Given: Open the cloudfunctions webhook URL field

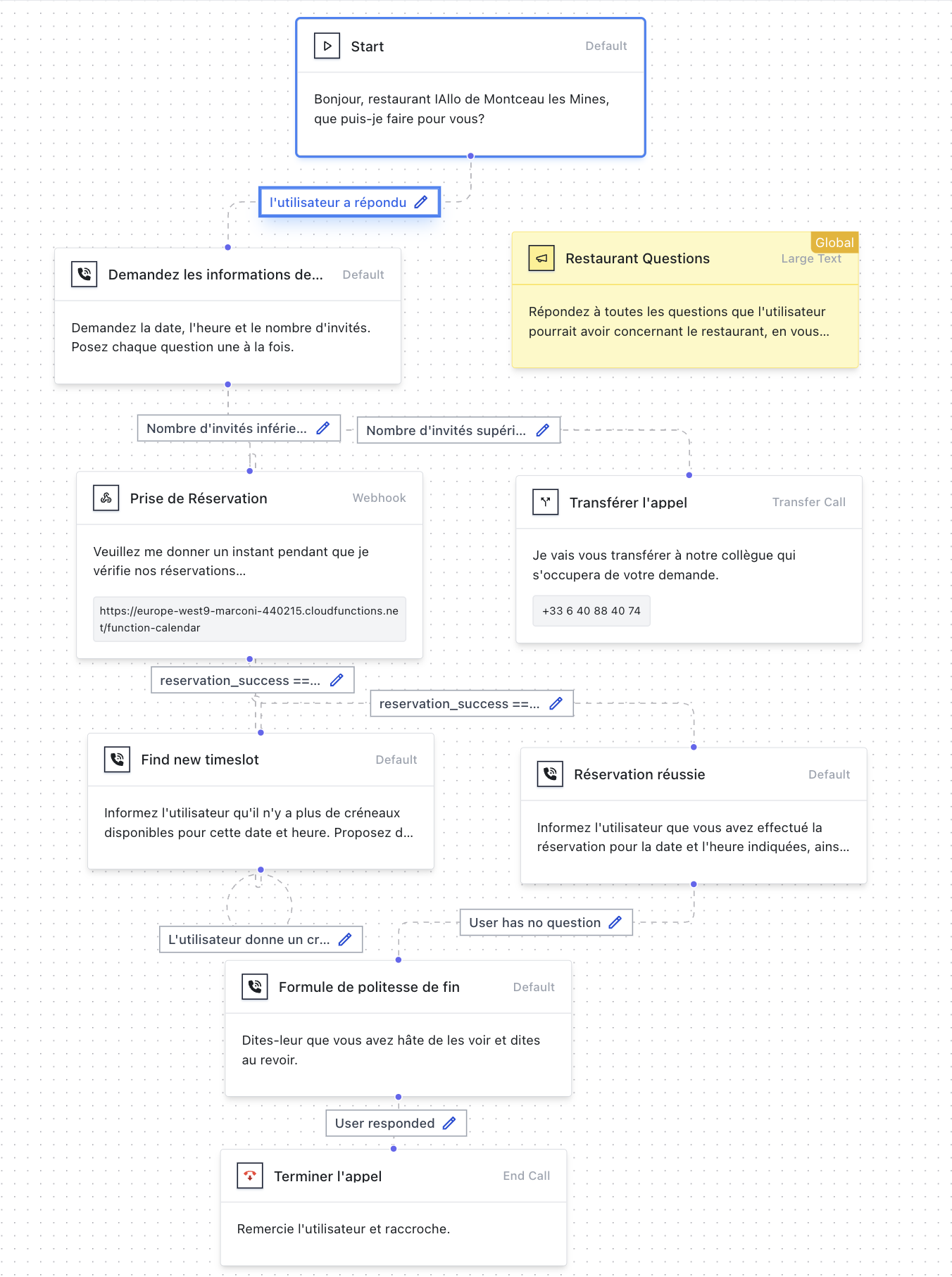Looking at the screenshot, I should [x=249, y=619].
